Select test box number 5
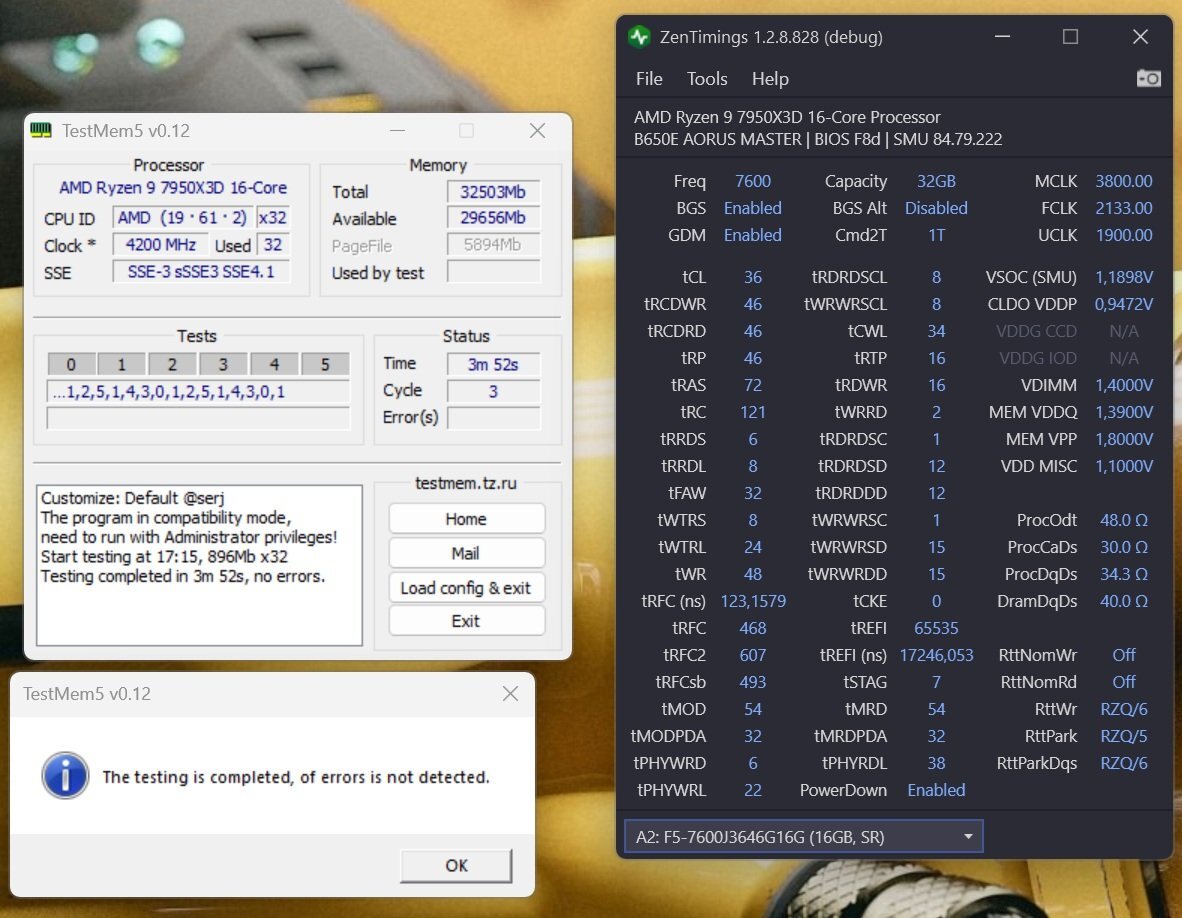The height and width of the screenshot is (918, 1182). point(325,364)
